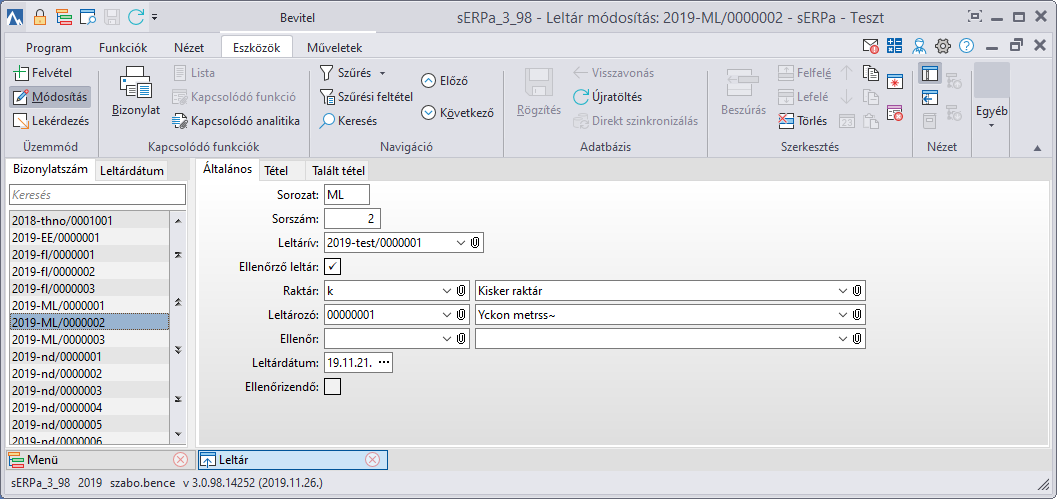Open the Leltárdátum date picker ellipsis
Viewport: 1057px width, 499px height.
point(384,363)
